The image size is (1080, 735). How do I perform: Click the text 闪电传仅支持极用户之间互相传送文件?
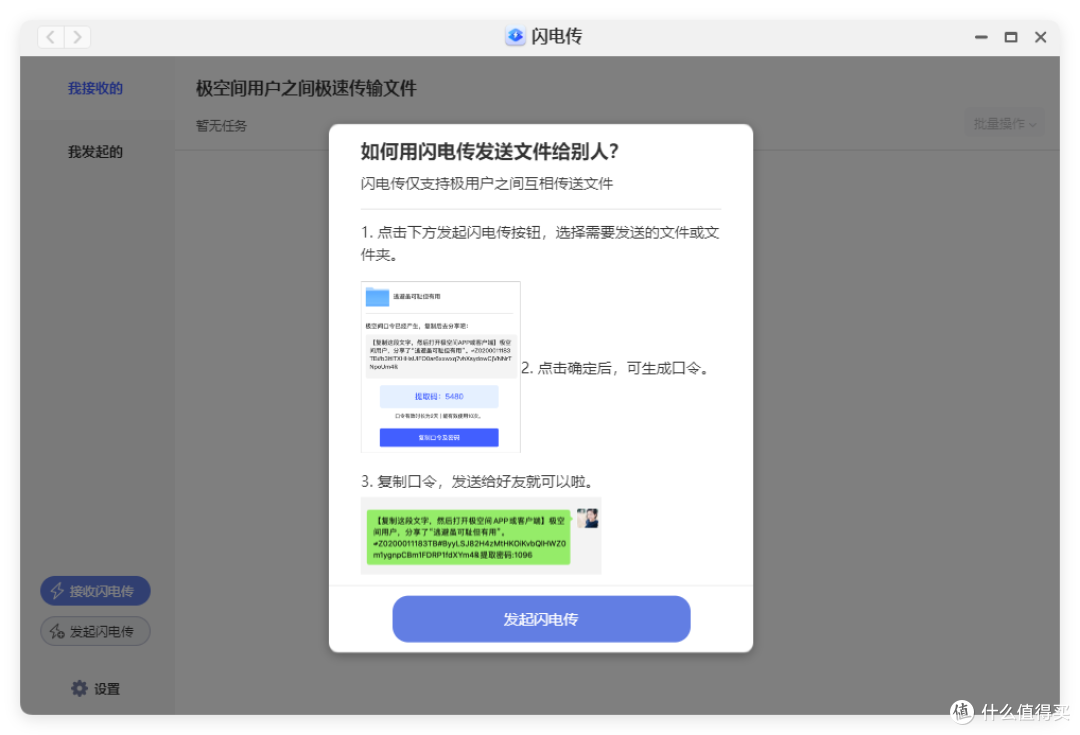click(x=487, y=183)
